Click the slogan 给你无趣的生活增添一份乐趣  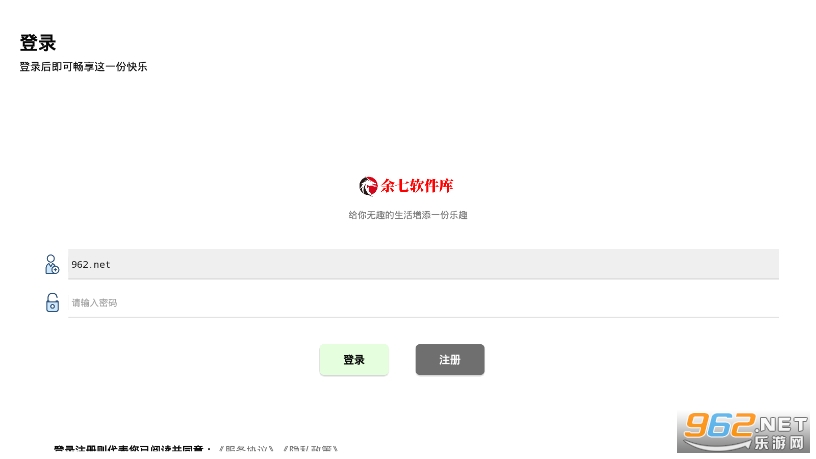tap(407, 215)
